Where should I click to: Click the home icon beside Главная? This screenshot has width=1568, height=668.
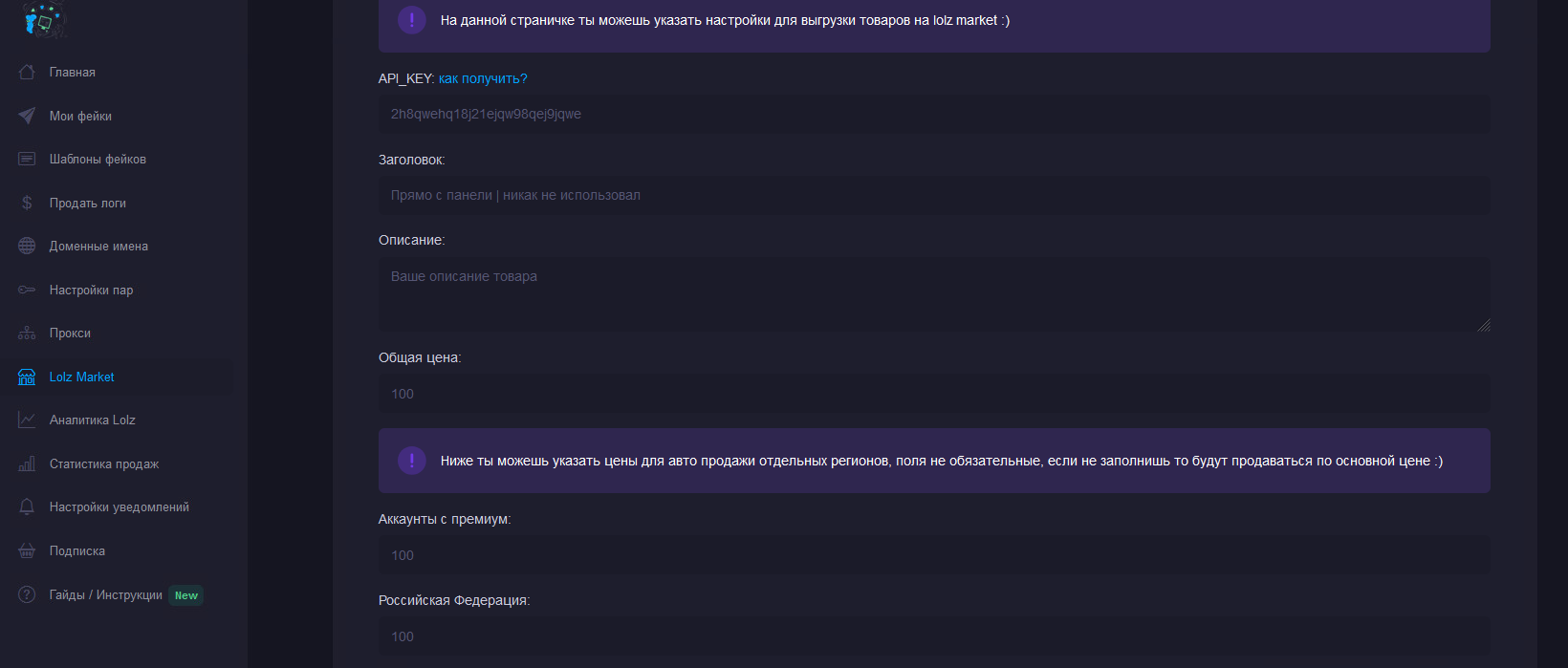coord(27,73)
